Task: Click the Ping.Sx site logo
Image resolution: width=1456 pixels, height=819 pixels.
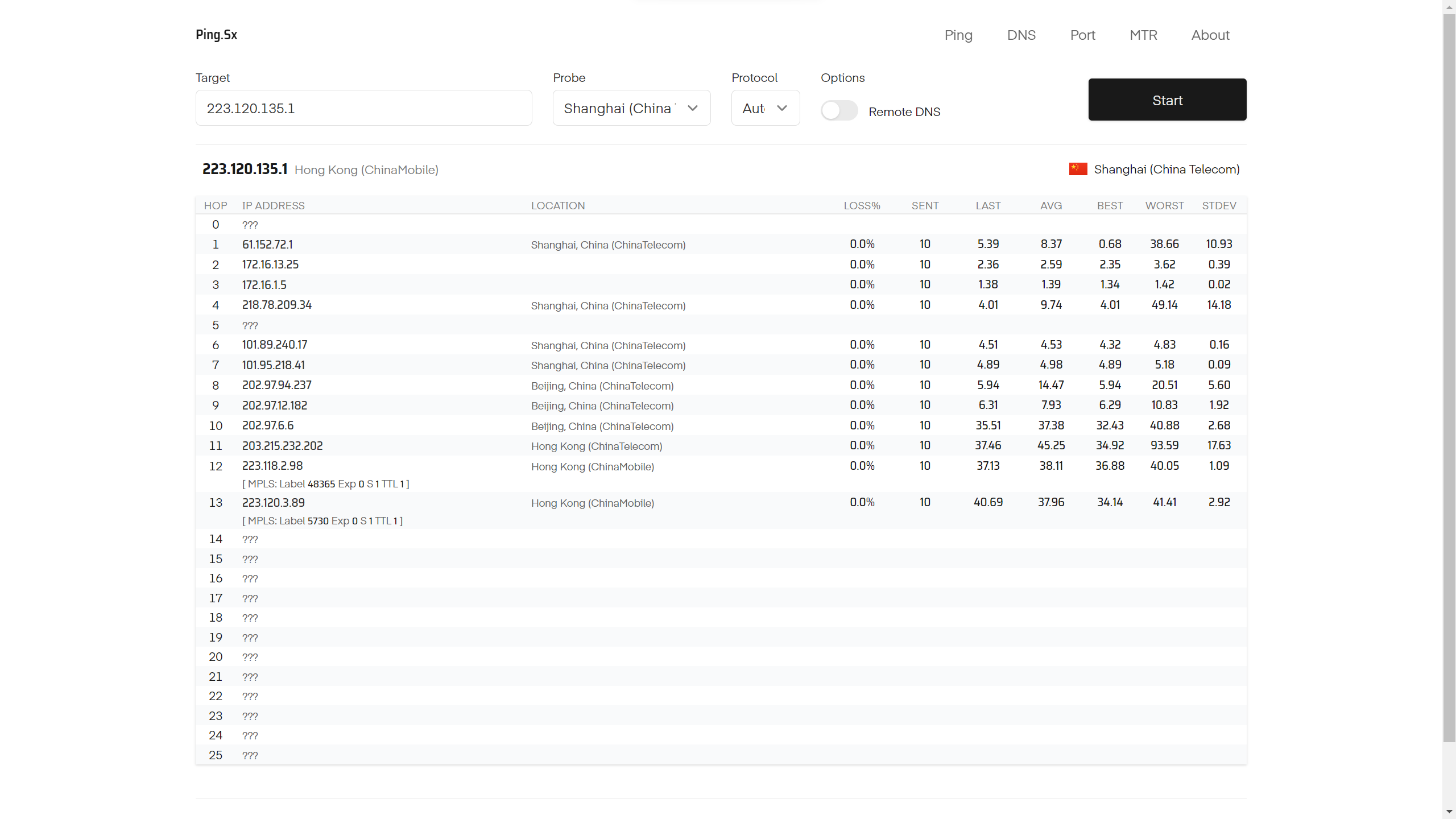Action: click(216, 35)
